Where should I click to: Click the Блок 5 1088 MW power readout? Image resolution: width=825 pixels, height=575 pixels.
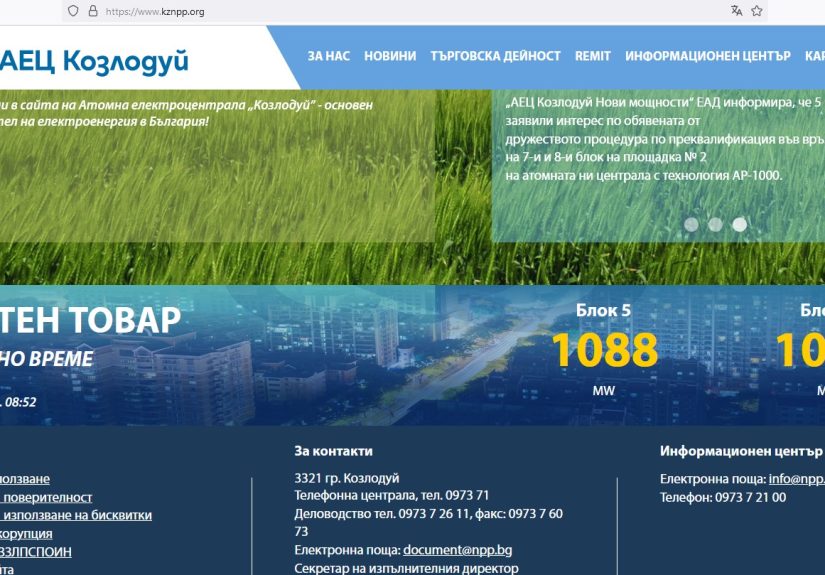[604, 349]
